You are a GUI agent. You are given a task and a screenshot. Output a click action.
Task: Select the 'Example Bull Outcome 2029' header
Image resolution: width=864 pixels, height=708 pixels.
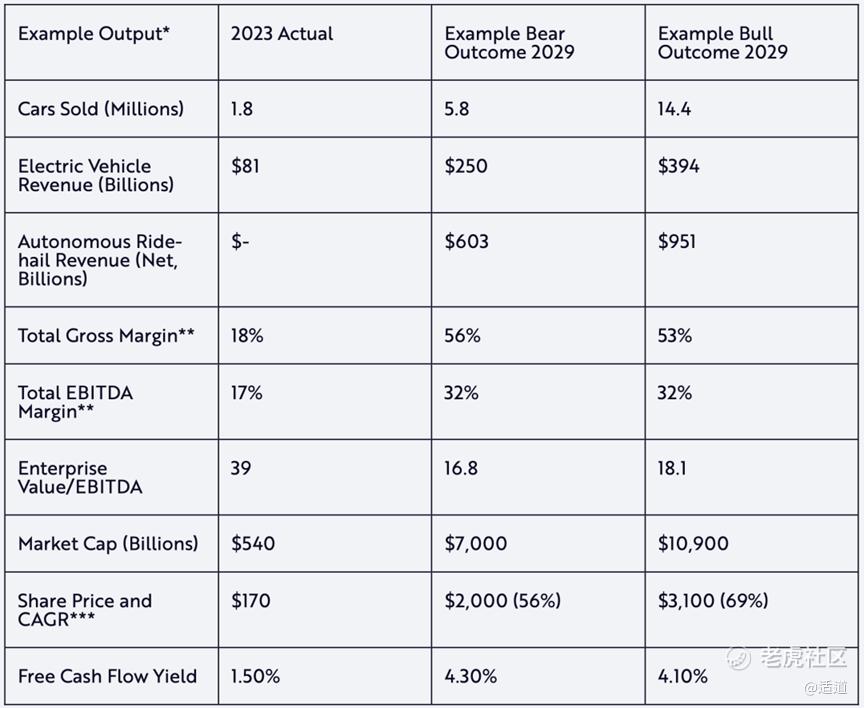click(722, 43)
